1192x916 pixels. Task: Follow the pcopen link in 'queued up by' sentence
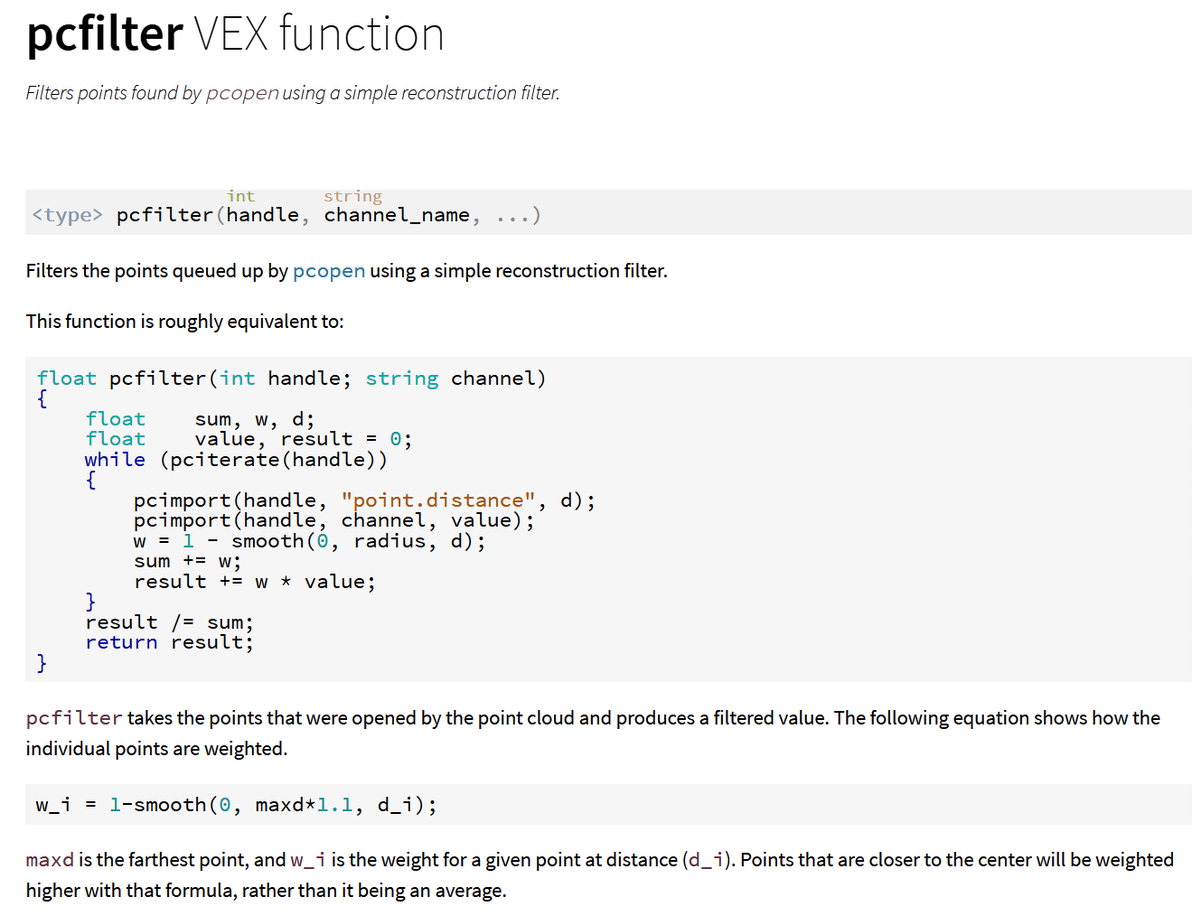329,271
